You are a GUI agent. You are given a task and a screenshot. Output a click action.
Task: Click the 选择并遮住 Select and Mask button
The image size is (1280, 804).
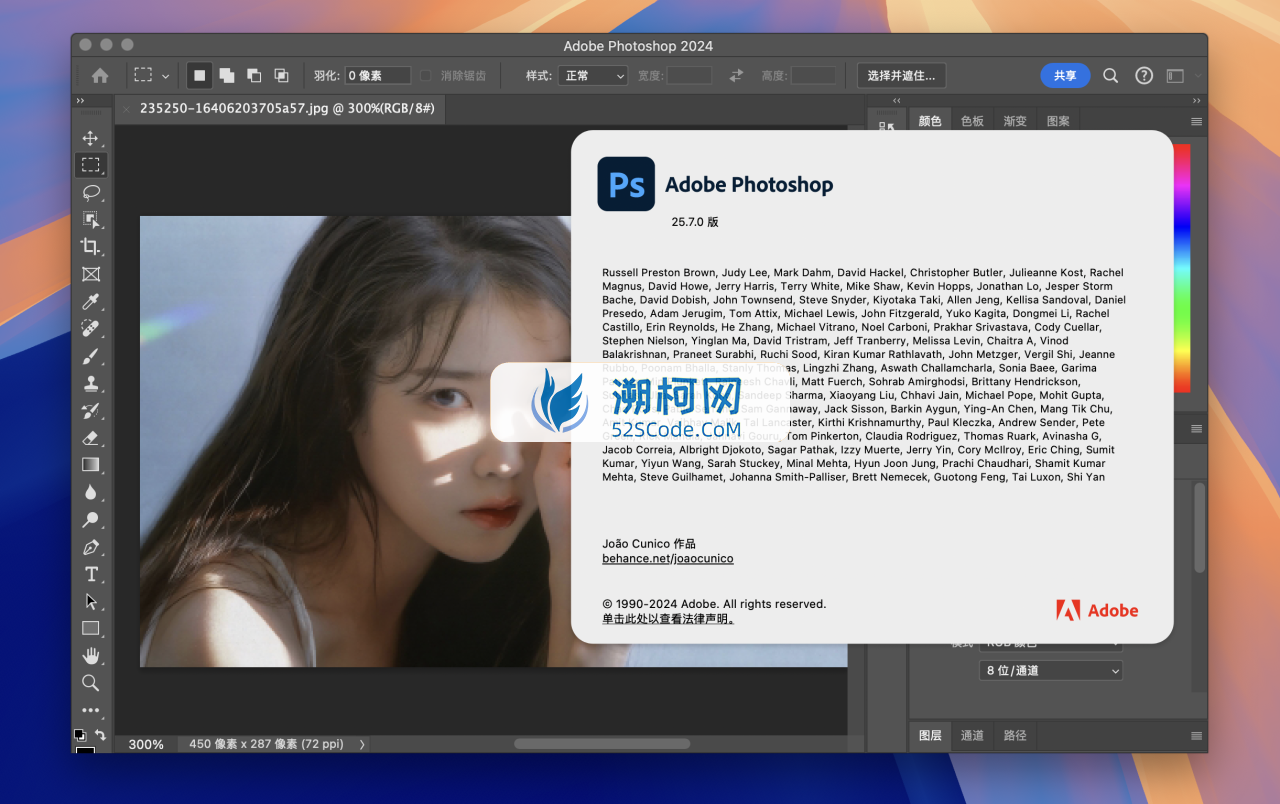pos(901,75)
